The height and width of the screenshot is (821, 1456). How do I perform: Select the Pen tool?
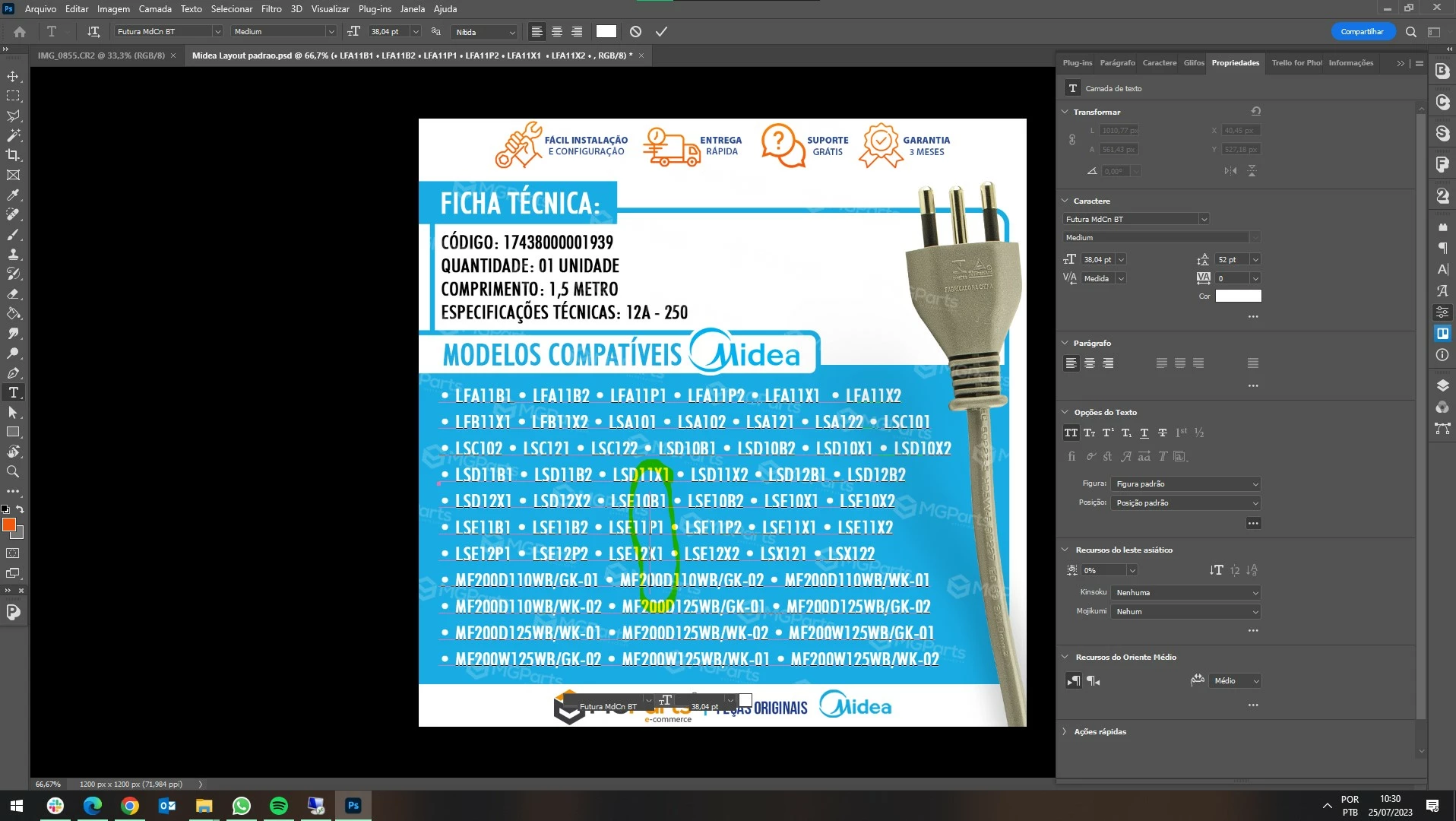[x=13, y=373]
